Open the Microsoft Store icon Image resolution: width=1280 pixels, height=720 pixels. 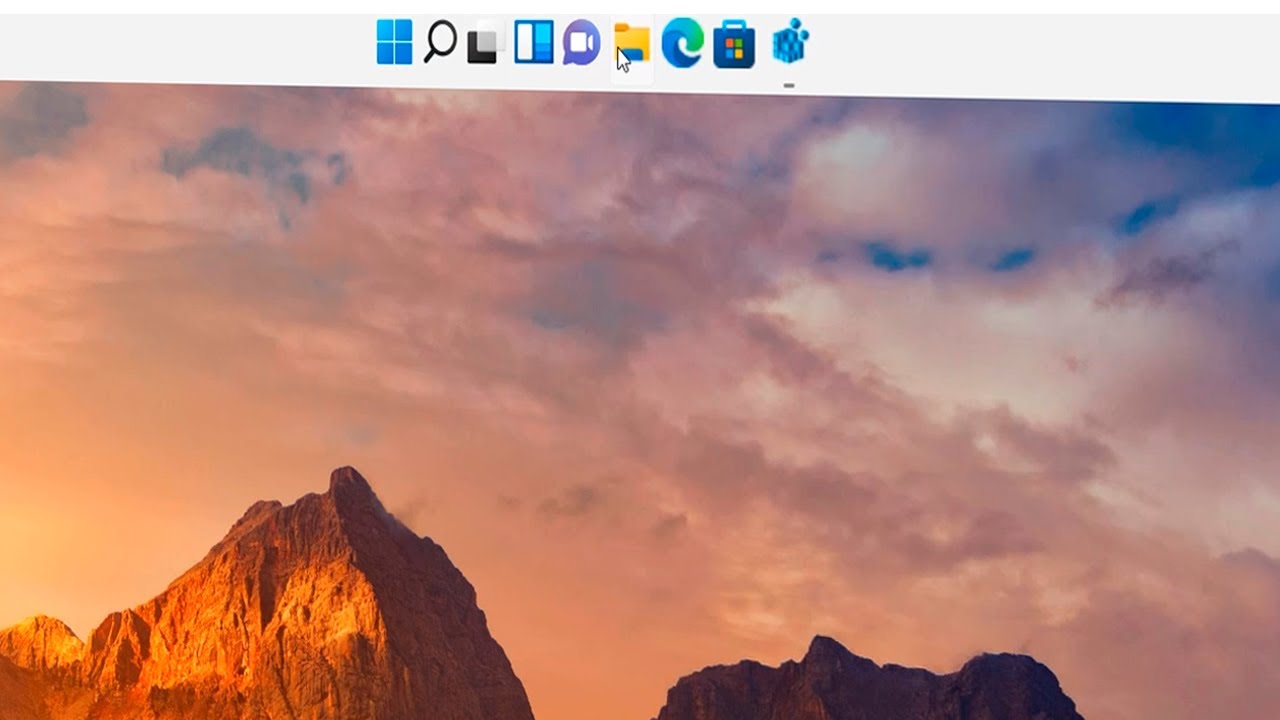(x=734, y=45)
